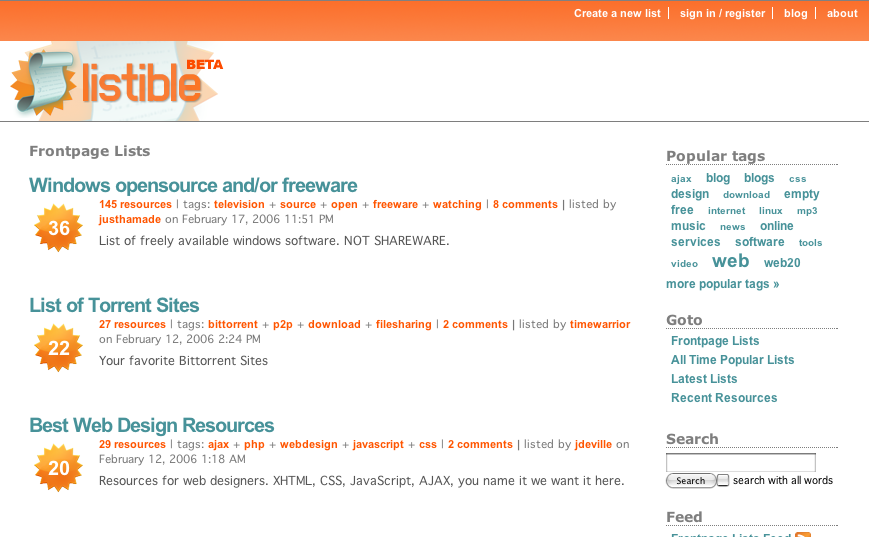Open user jdeville's profile
The image size is (869, 537).
click(593, 444)
